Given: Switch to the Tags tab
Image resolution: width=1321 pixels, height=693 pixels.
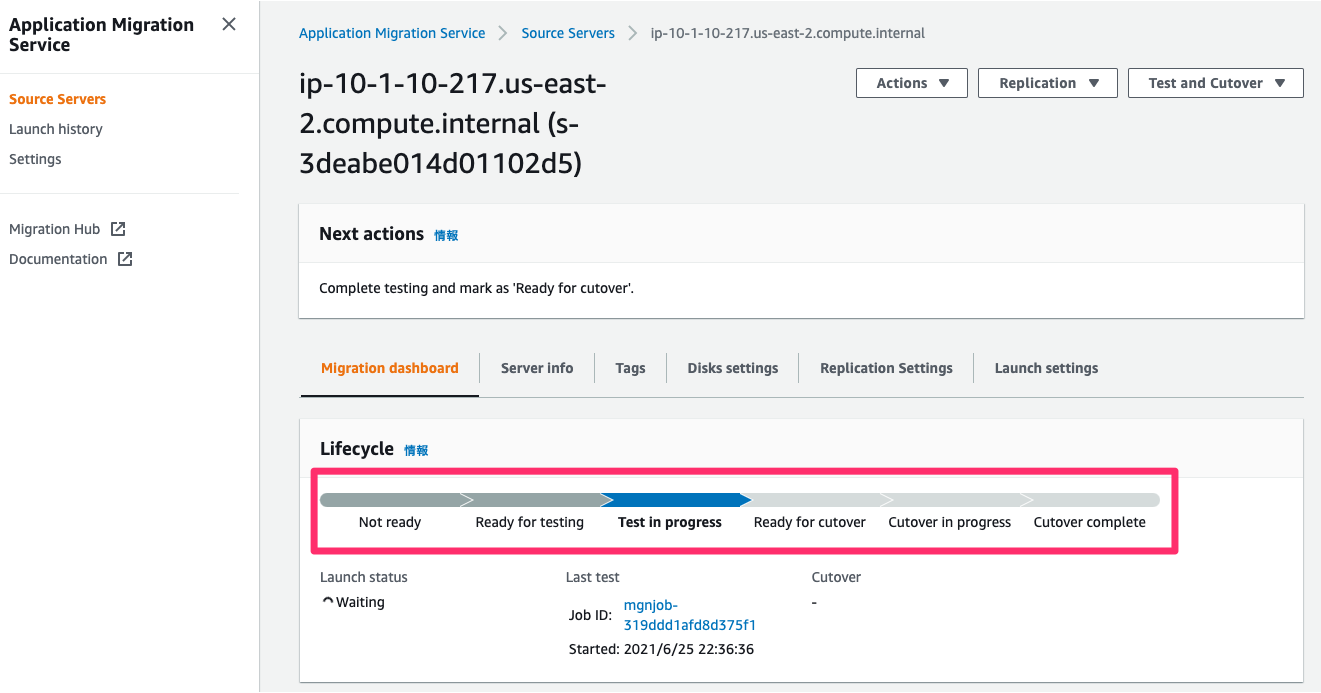Looking at the screenshot, I should click(x=630, y=368).
